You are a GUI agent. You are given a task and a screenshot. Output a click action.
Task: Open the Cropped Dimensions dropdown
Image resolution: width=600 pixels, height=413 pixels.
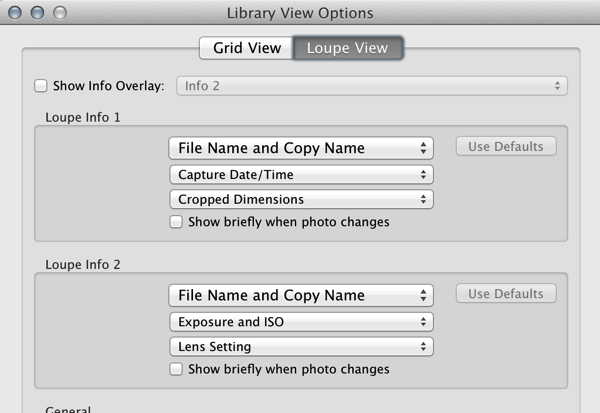(300, 199)
